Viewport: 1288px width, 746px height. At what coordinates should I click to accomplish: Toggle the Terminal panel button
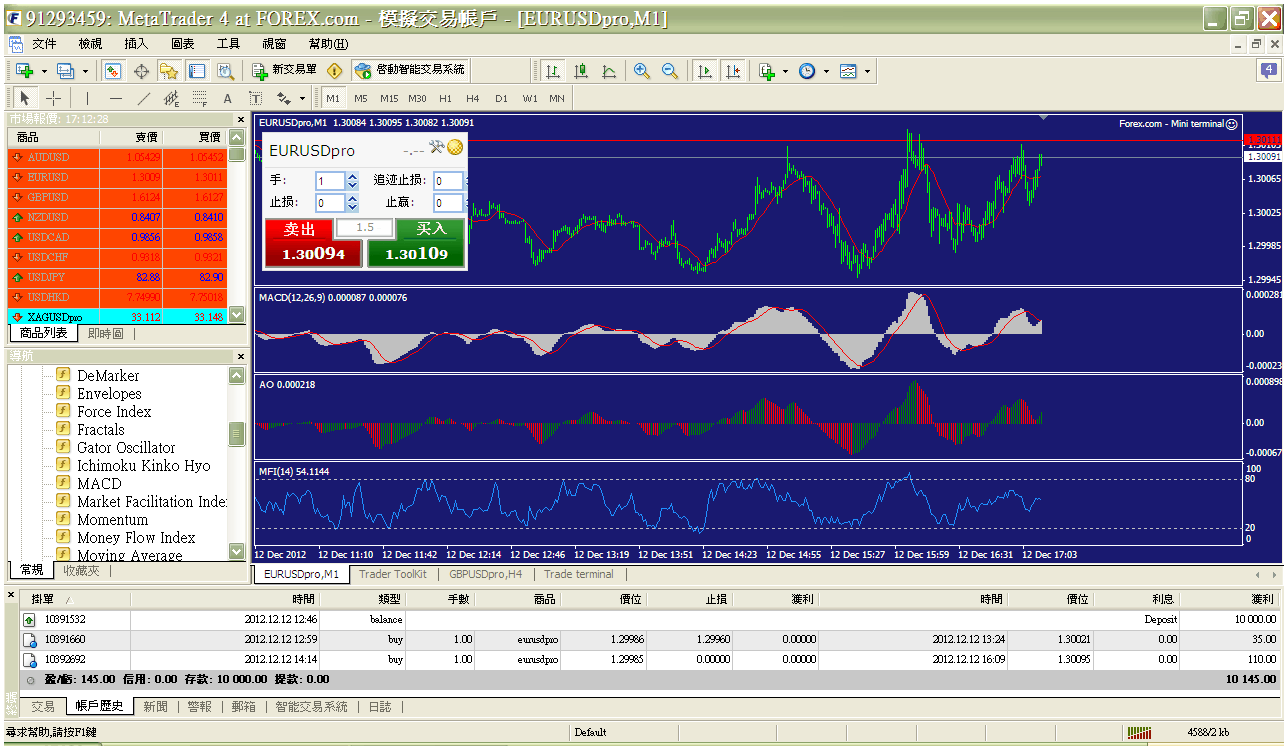[198, 71]
